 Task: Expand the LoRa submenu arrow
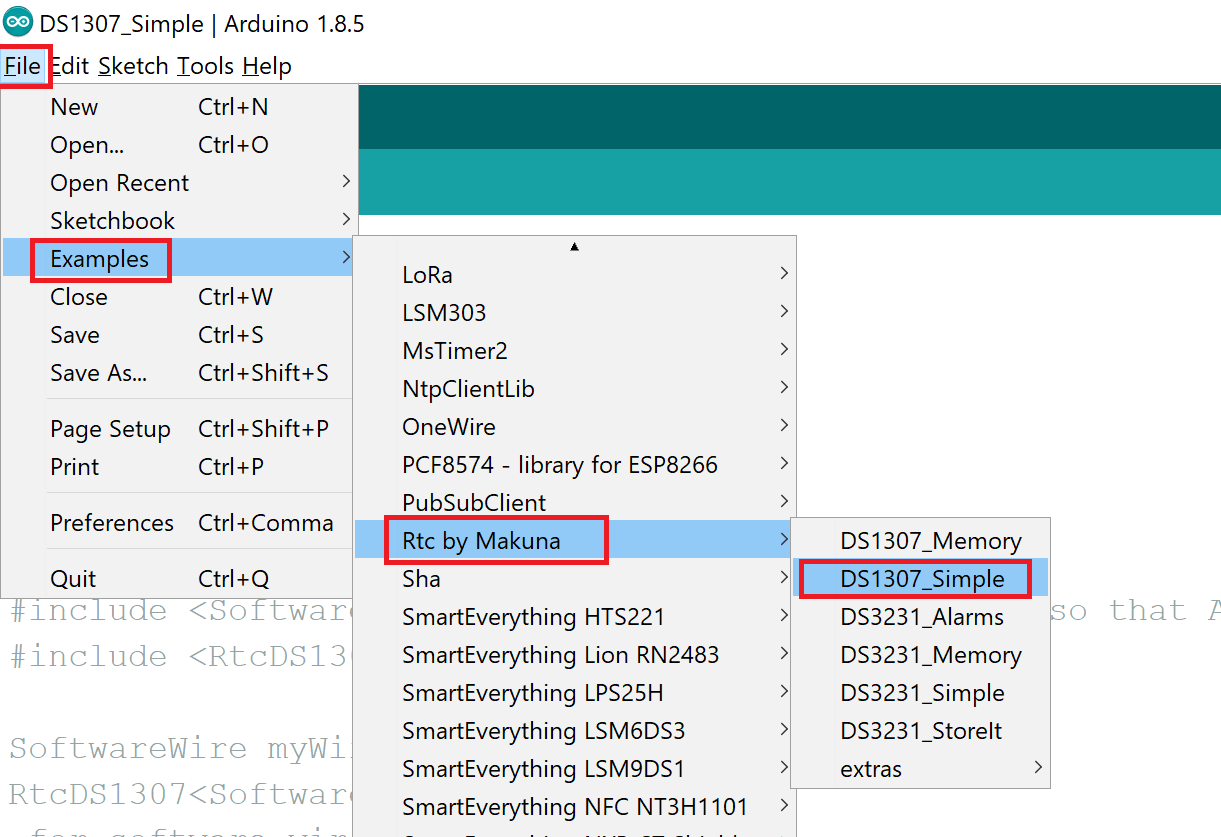click(785, 274)
